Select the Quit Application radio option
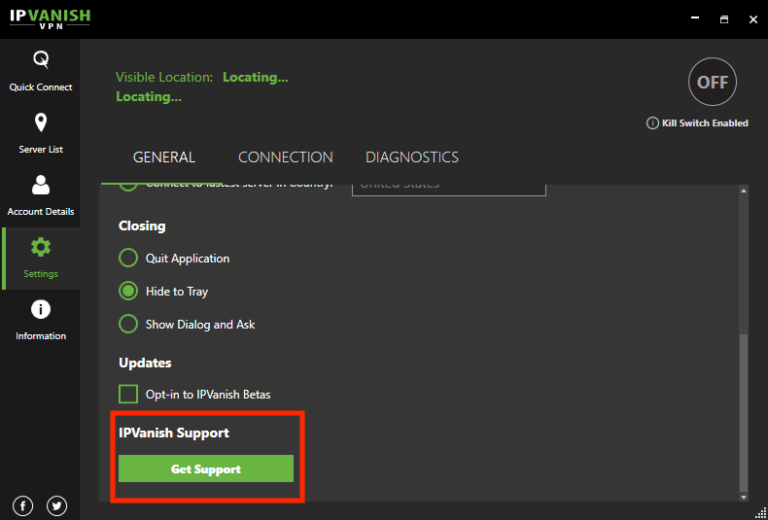The height and width of the screenshot is (520, 768). (128, 258)
